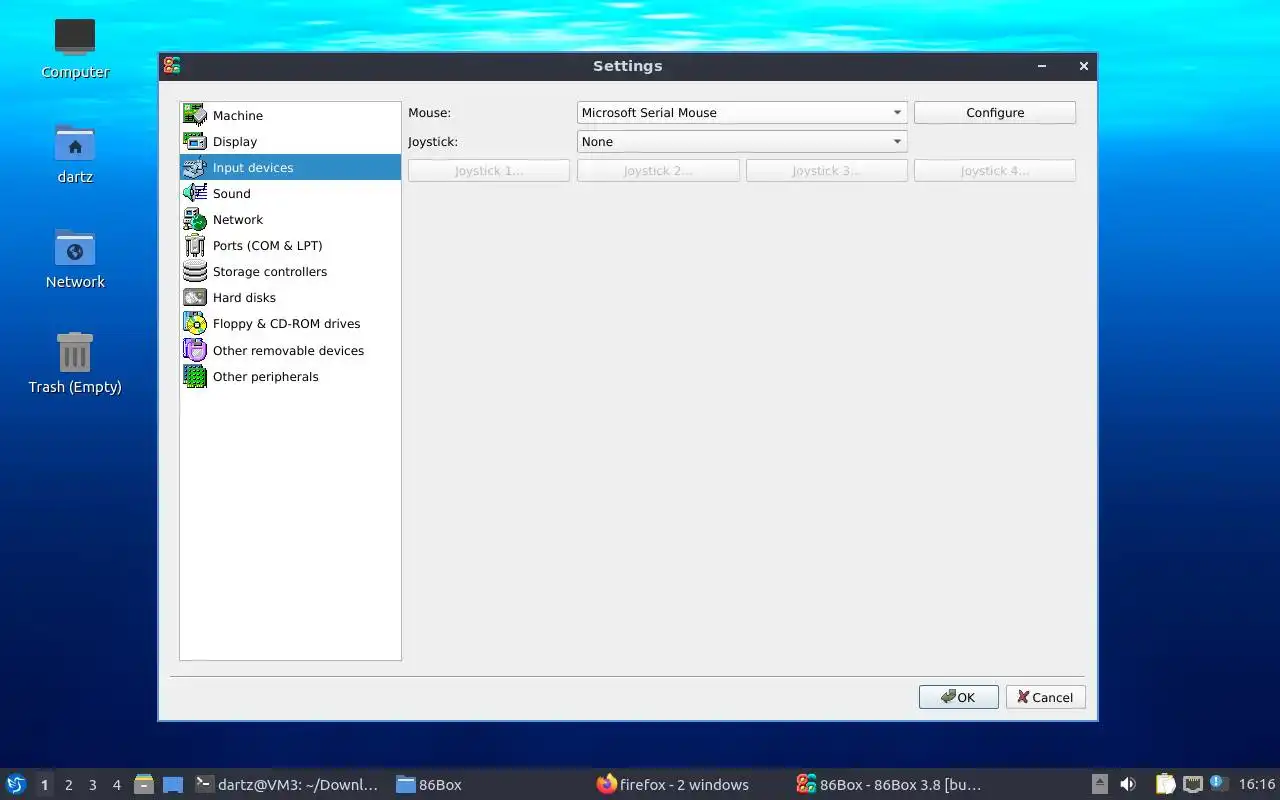Select the Machine text label

point(238,116)
